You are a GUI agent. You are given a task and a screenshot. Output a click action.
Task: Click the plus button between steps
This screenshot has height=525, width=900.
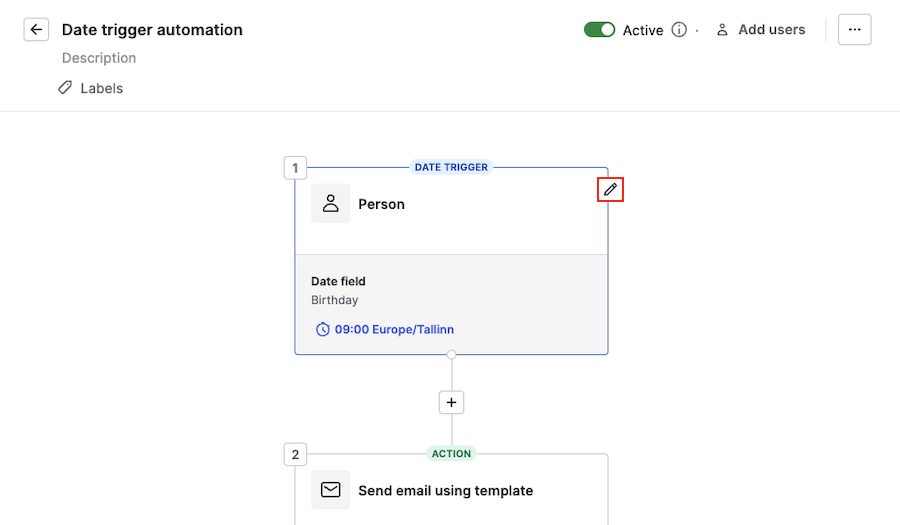451,402
